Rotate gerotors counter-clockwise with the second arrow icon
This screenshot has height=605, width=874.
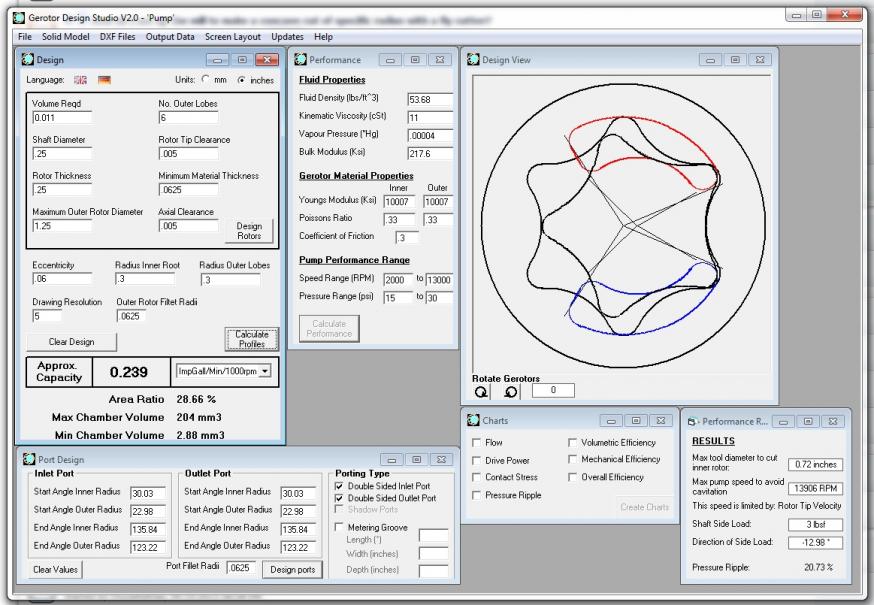click(508, 391)
